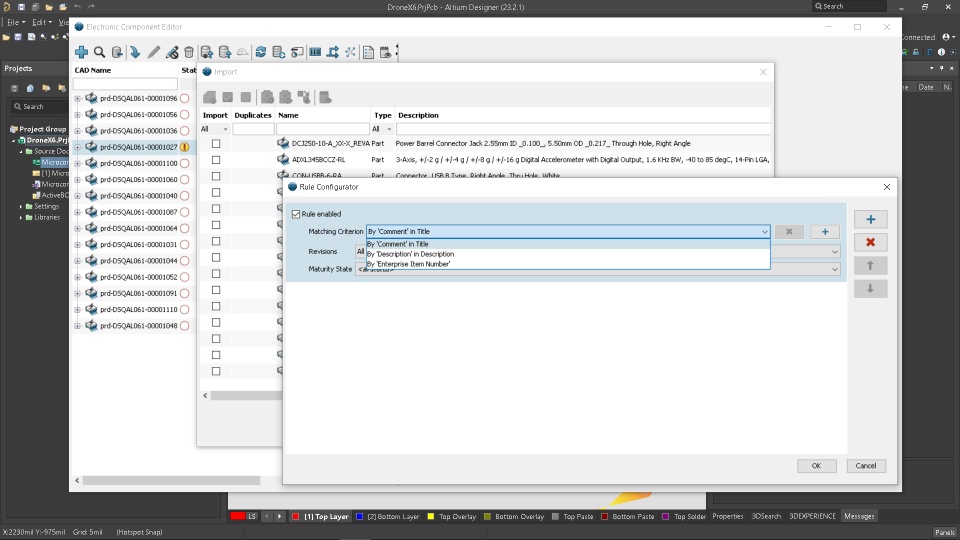Expand the Settings folder in Projects panel
The image size is (960, 540).
[x=21, y=206]
